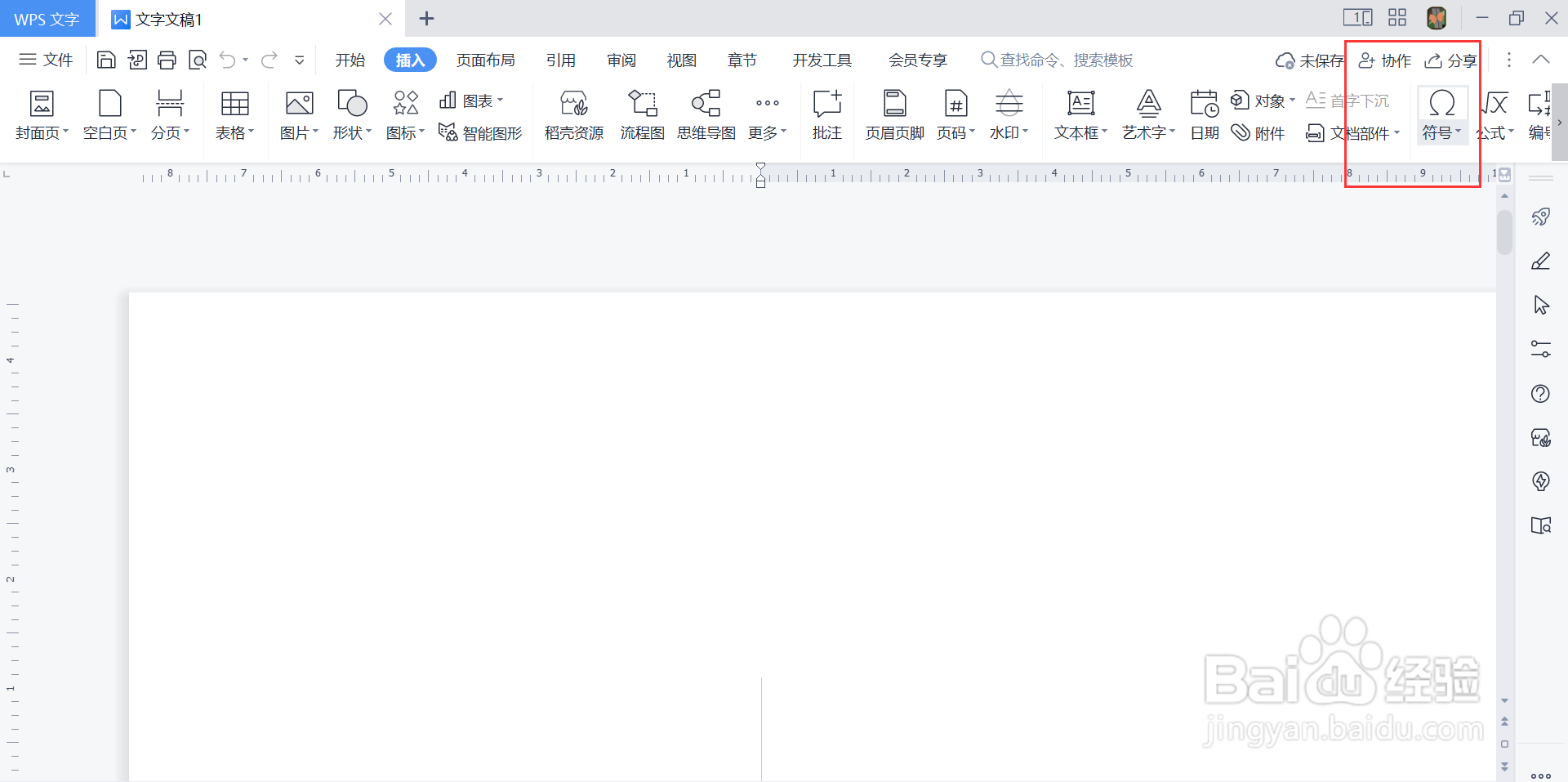Image resolution: width=1568 pixels, height=782 pixels.
Task: Insert a table using the 表格 icon
Action: pyautogui.click(x=234, y=114)
